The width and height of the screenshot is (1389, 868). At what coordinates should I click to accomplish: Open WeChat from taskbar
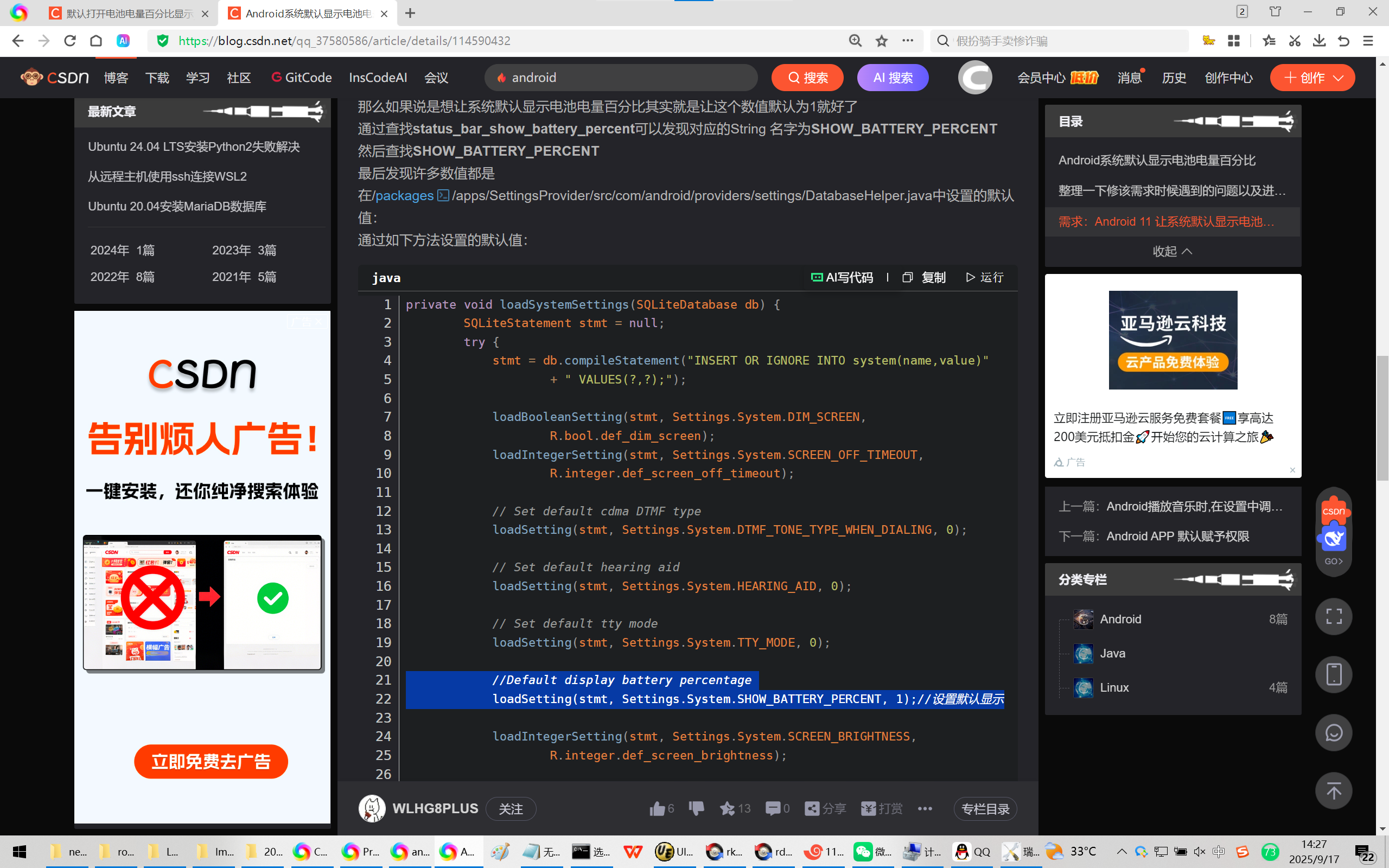pos(872,852)
